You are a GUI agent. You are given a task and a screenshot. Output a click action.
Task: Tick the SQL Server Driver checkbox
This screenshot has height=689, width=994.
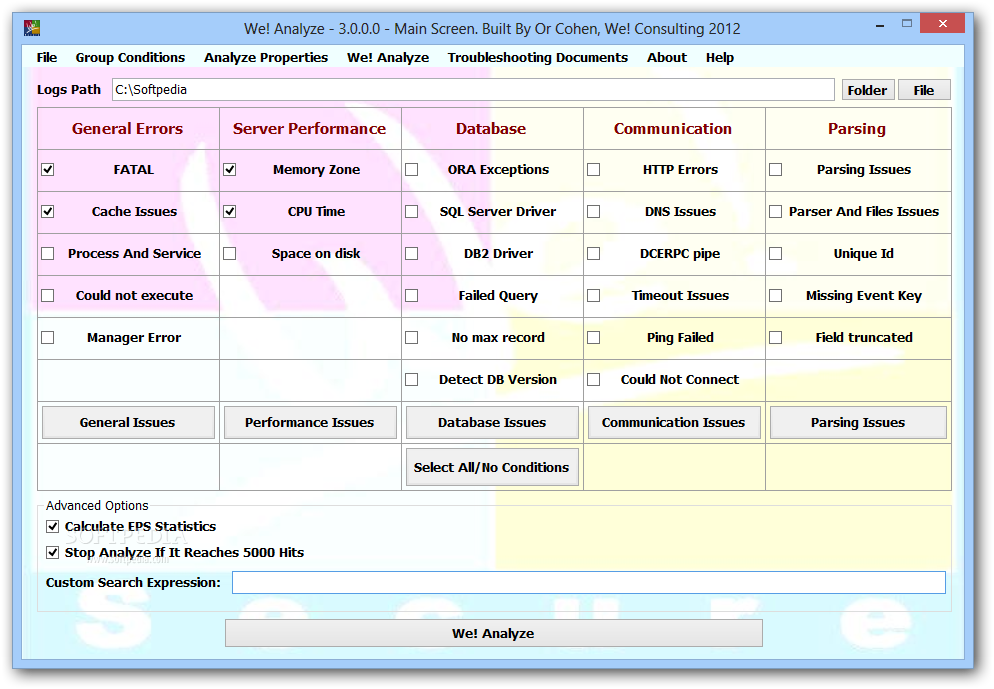click(x=412, y=212)
